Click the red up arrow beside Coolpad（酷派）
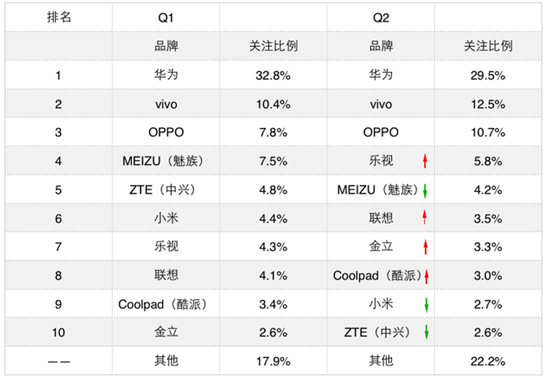 click(x=427, y=277)
